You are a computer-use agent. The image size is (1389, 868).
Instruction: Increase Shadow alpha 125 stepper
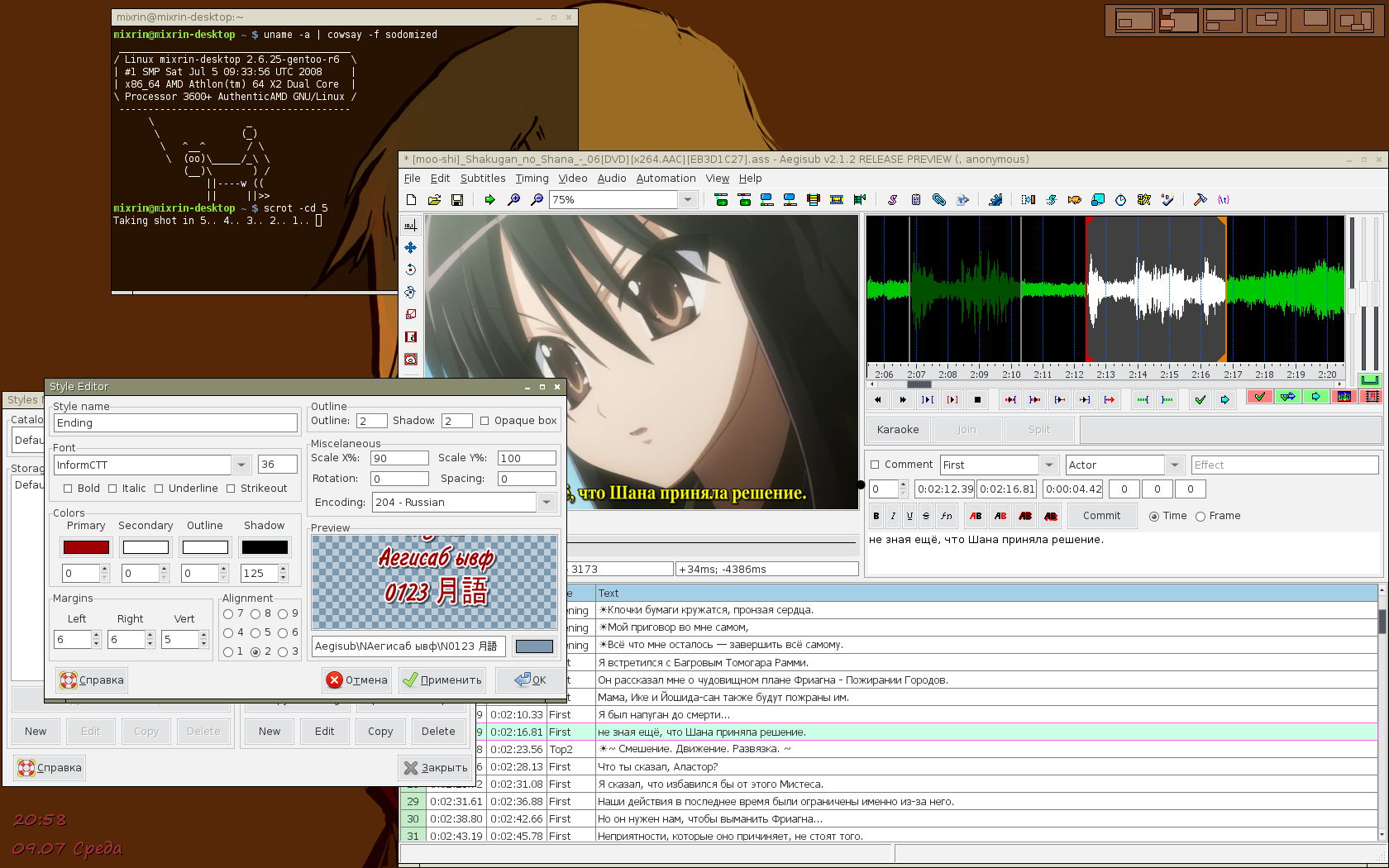[284, 569]
